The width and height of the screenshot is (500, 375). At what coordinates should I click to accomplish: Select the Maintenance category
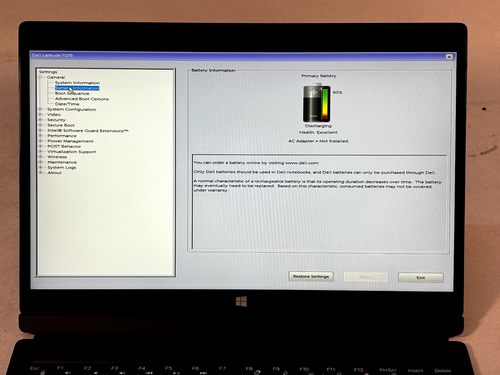[62, 162]
